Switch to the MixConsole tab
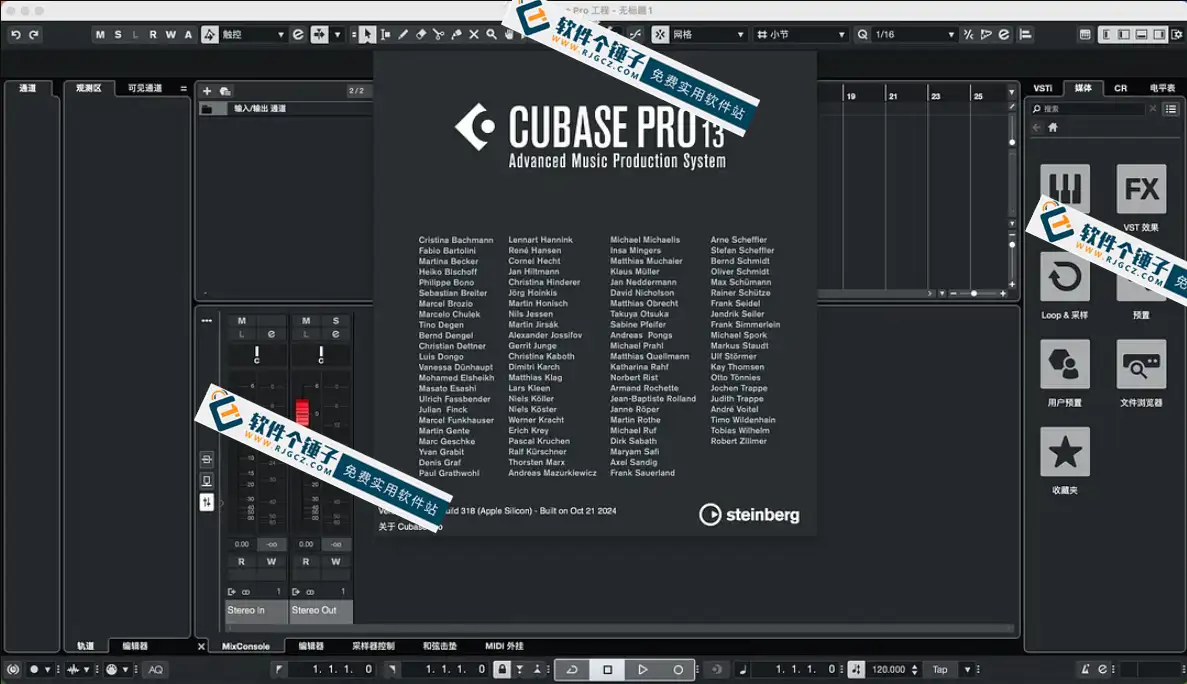 [246, 647]
